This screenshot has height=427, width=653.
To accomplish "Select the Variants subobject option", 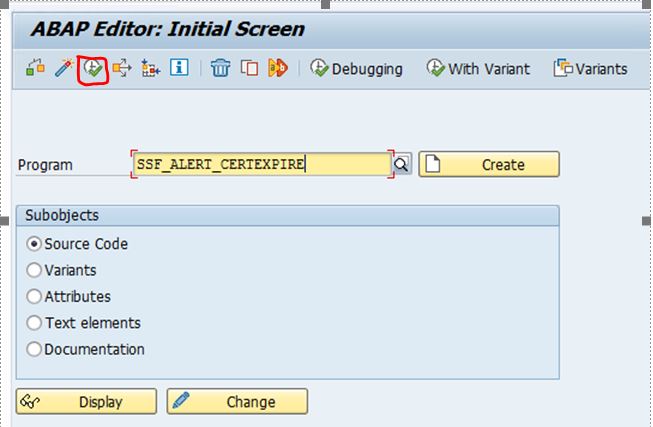I will [x=35, y=270].
